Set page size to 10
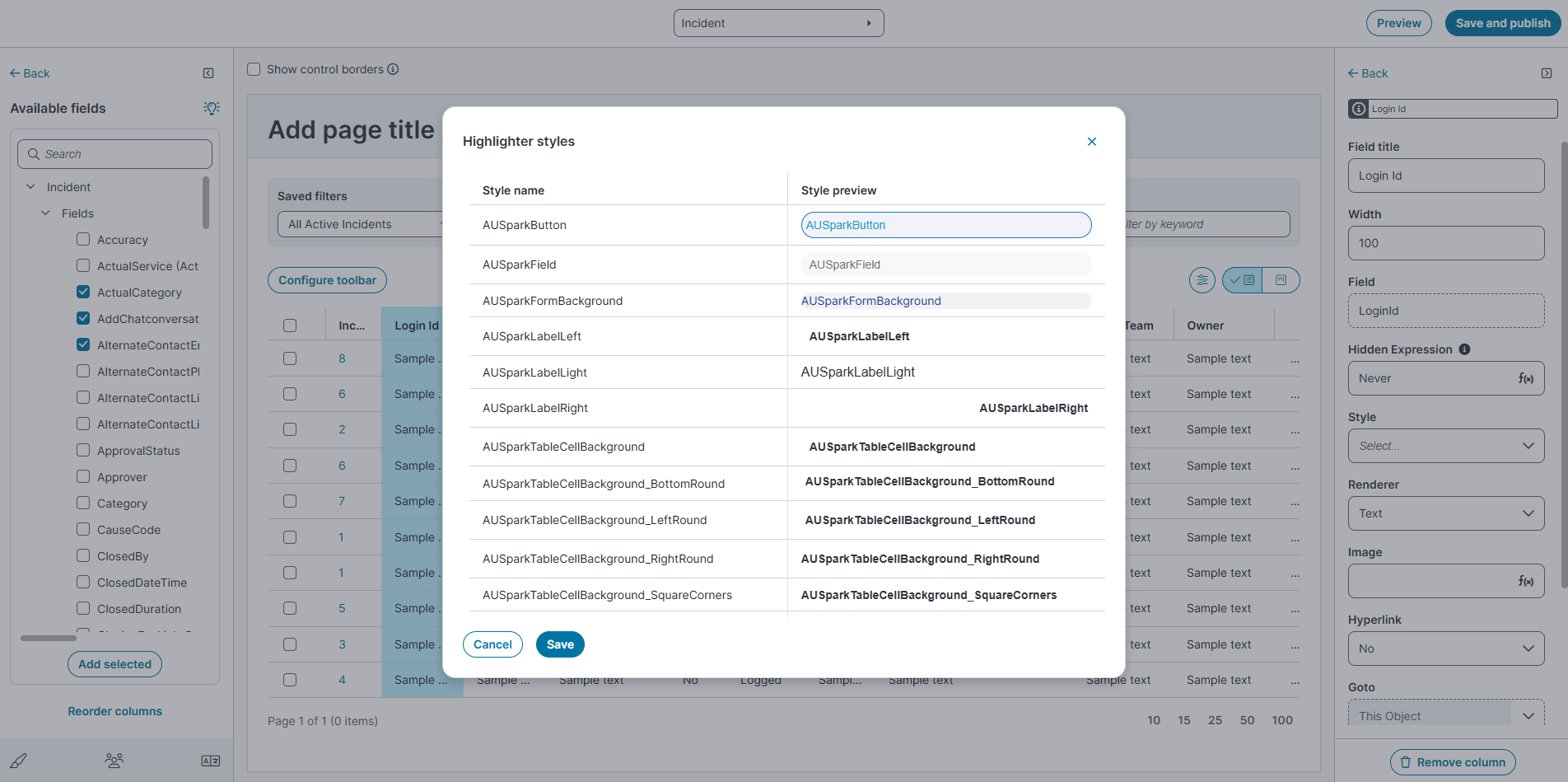Image resolution: width=1568 pixels, height=782 pixels. tap(1154, 720)
